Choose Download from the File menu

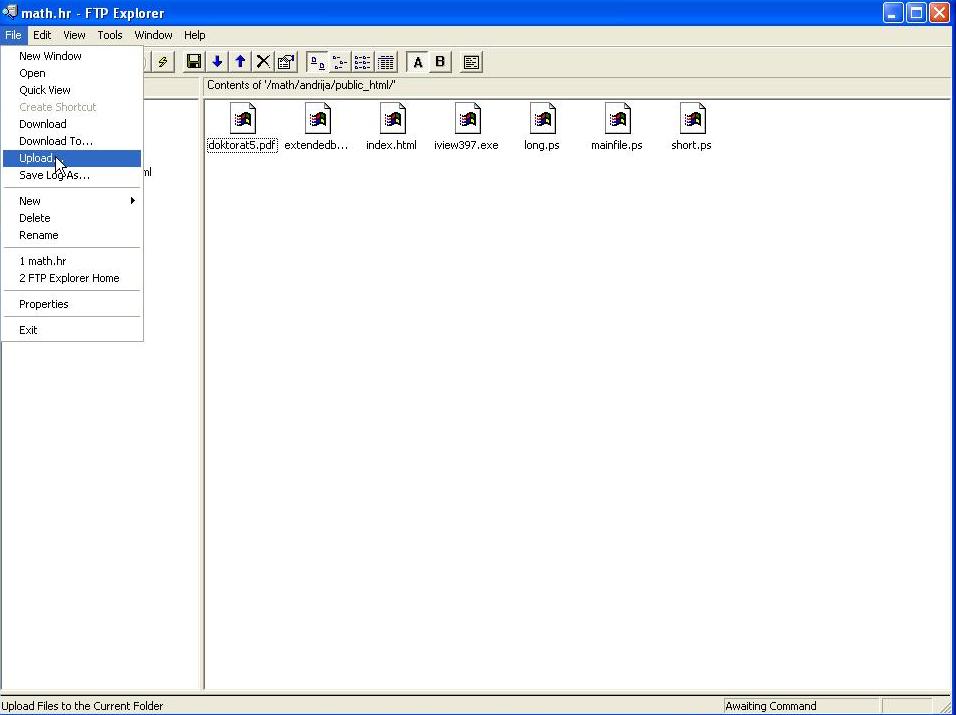tap(72, 124)
